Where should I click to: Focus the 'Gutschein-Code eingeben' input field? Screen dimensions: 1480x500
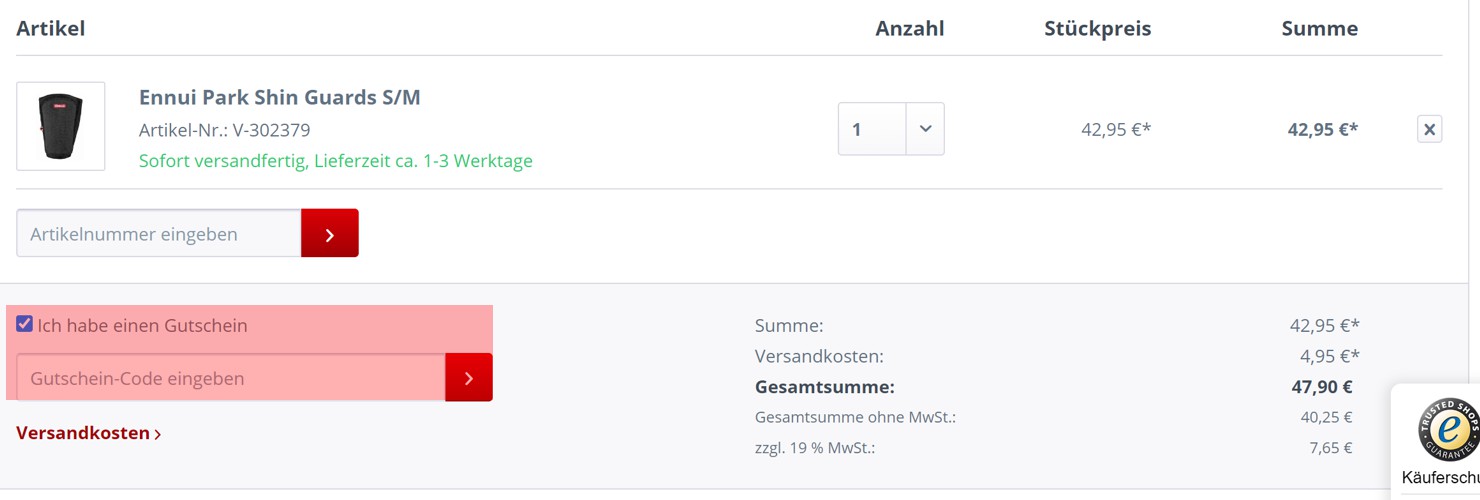click(231, 377)
